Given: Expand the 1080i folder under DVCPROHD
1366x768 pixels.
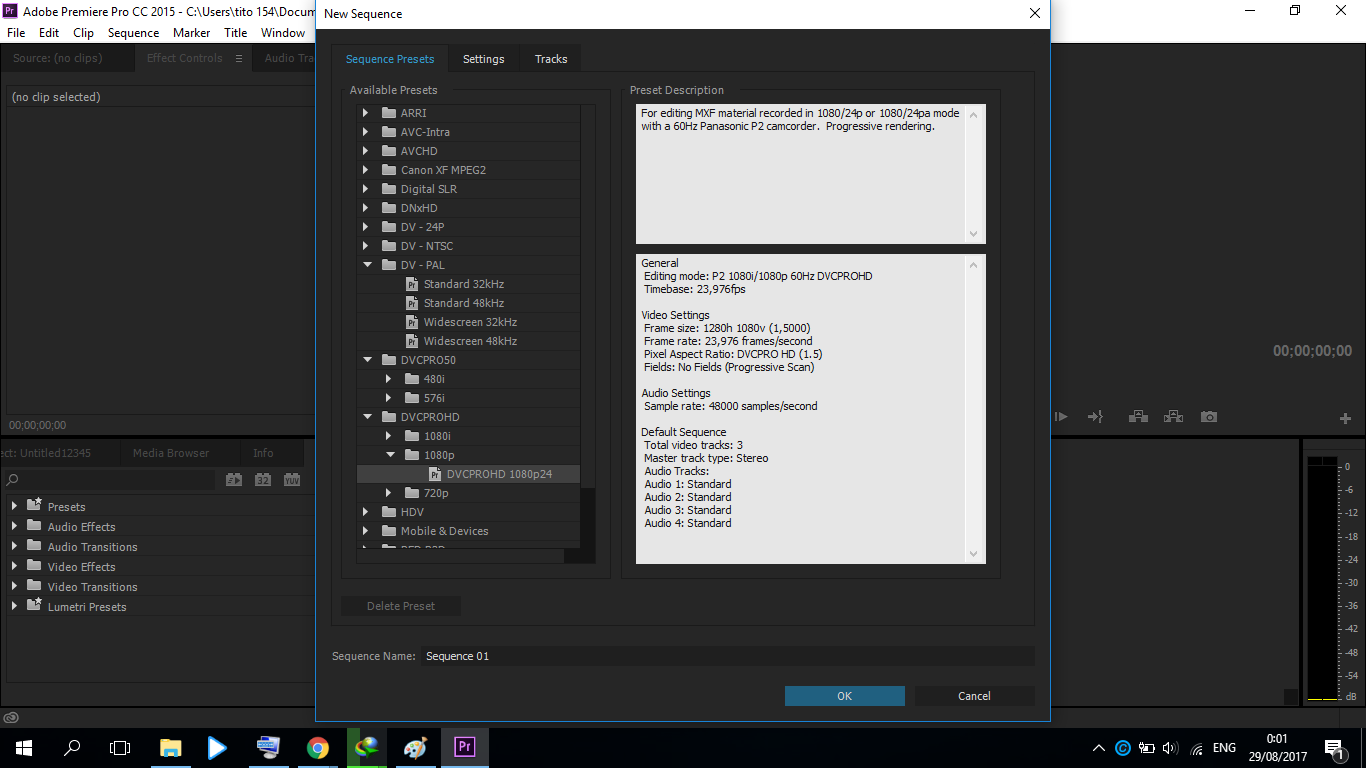Looking at the screenshot, I should point(389,436).
